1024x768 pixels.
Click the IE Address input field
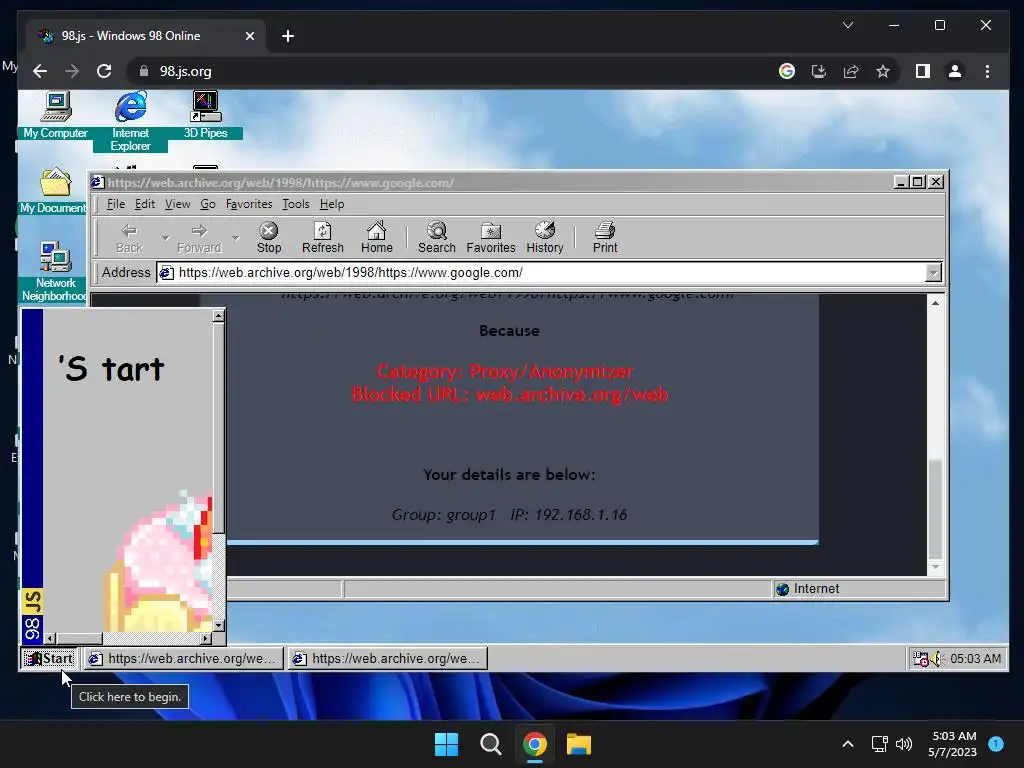pos(542,273)
